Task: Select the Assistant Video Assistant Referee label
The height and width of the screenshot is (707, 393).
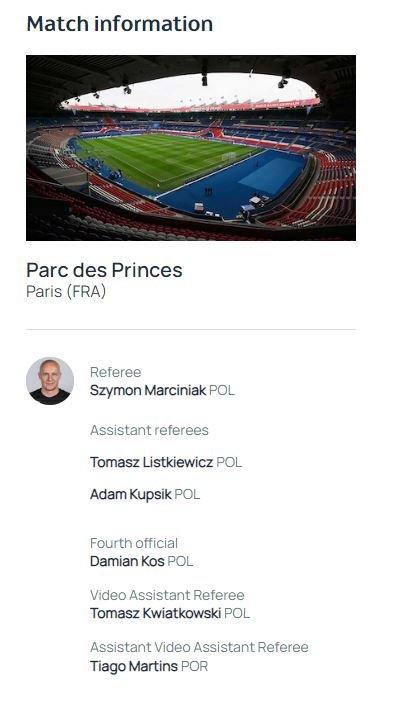Action: point(199,647)
